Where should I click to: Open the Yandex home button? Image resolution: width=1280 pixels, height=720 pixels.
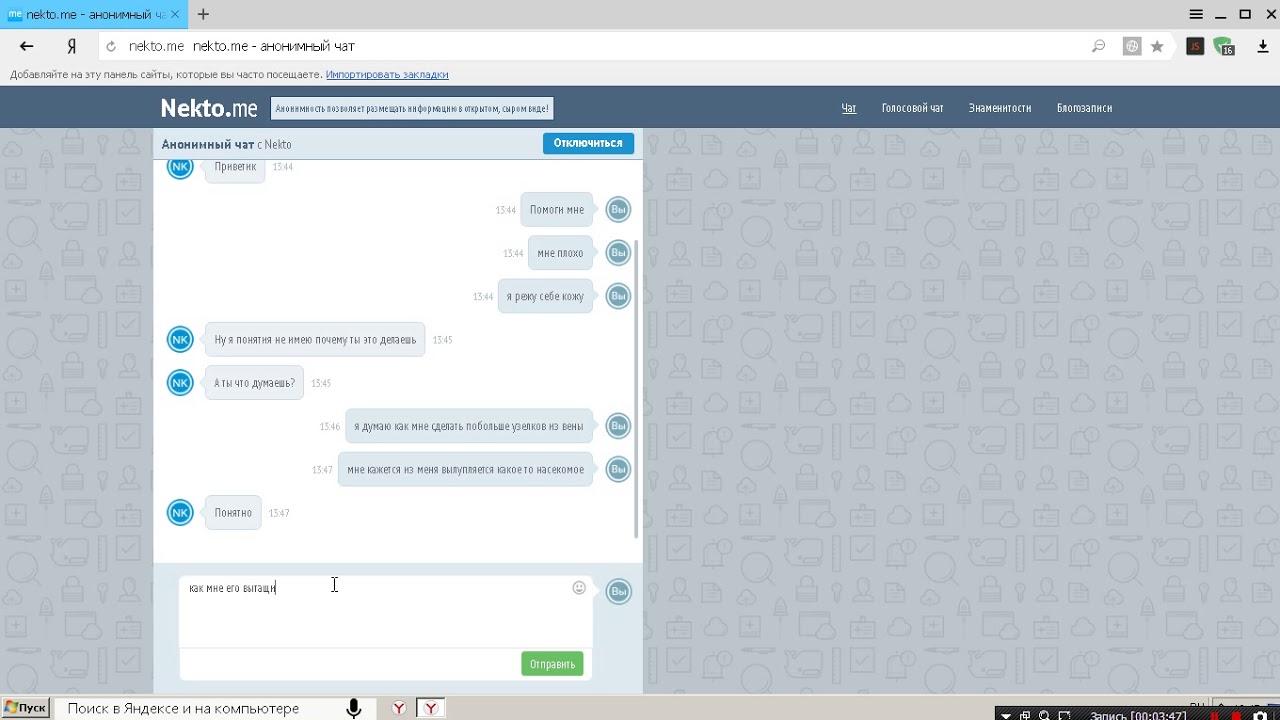pyautogui.click(x=72, y=46)
